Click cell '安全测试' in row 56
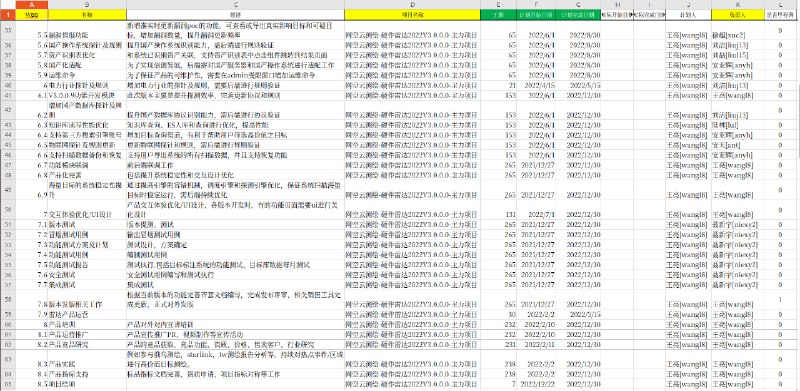The image size is (800, 391). pyautogui.click(x=87, y=275)
